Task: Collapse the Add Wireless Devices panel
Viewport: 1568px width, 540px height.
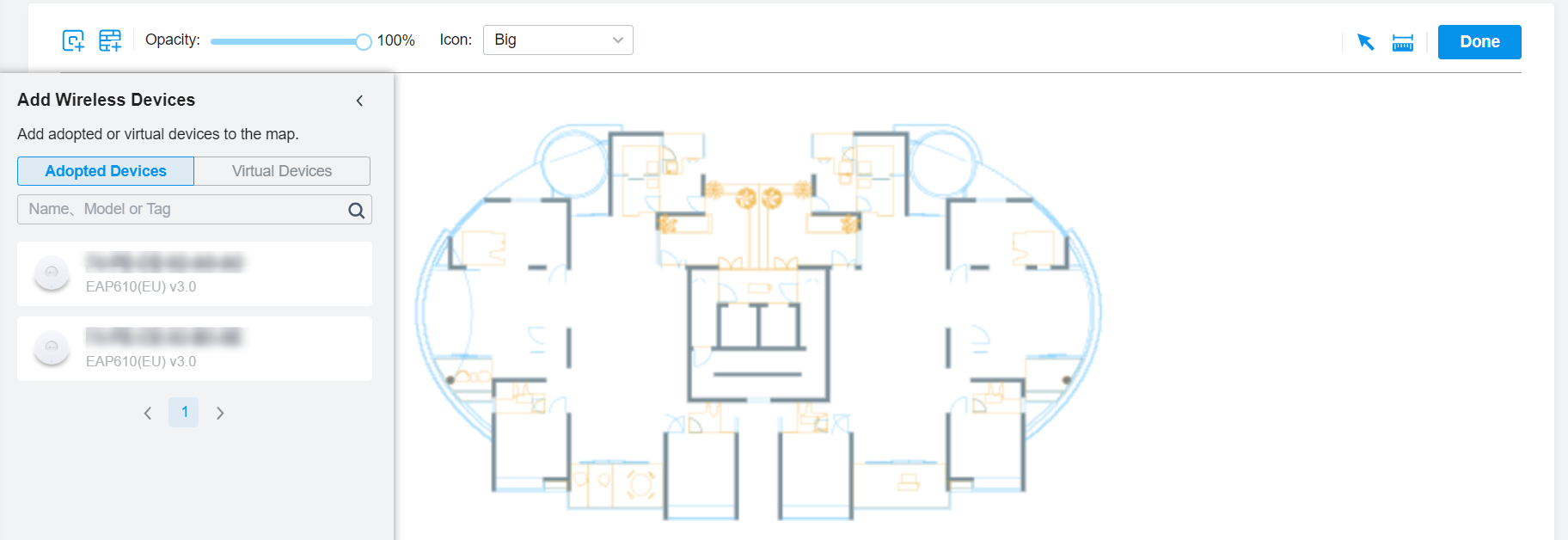Action: [x=359, y=101]
